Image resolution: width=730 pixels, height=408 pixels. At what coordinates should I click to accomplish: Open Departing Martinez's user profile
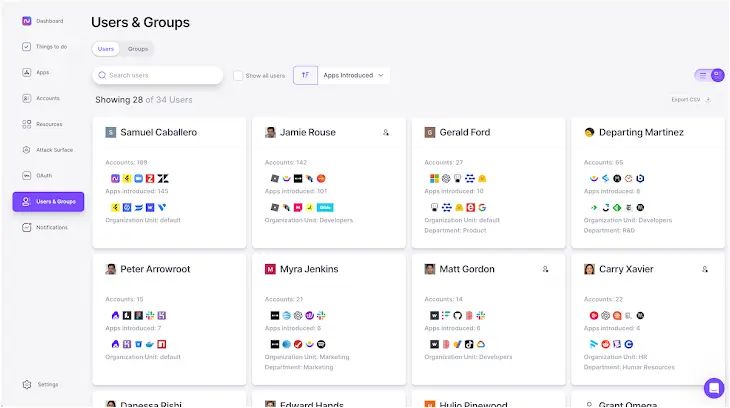[x=641, y=132]
